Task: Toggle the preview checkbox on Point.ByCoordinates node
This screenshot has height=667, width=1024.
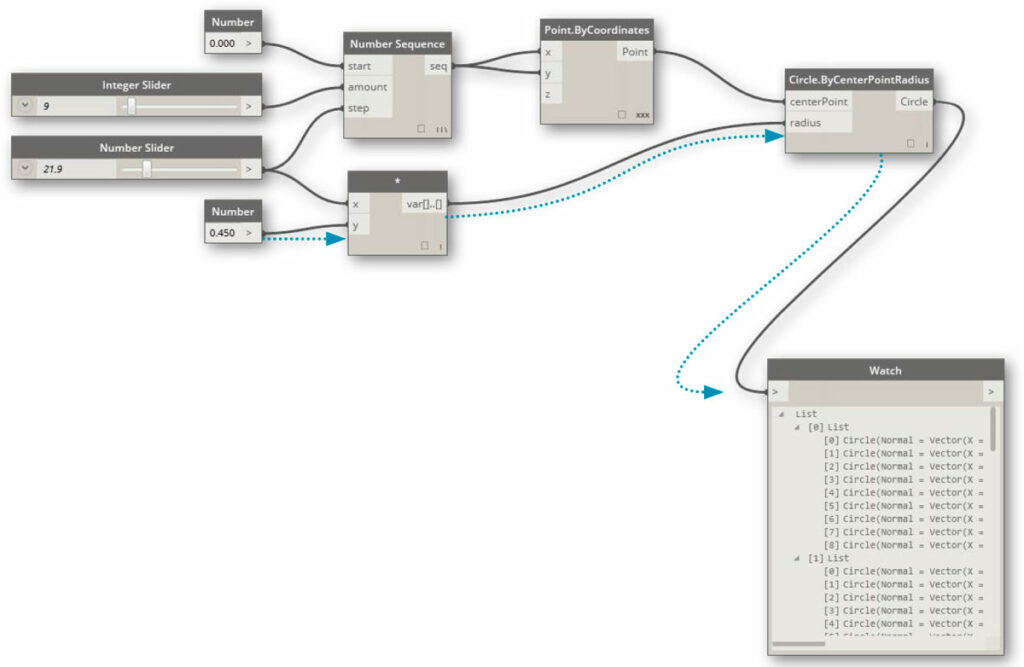Action: 622,114
